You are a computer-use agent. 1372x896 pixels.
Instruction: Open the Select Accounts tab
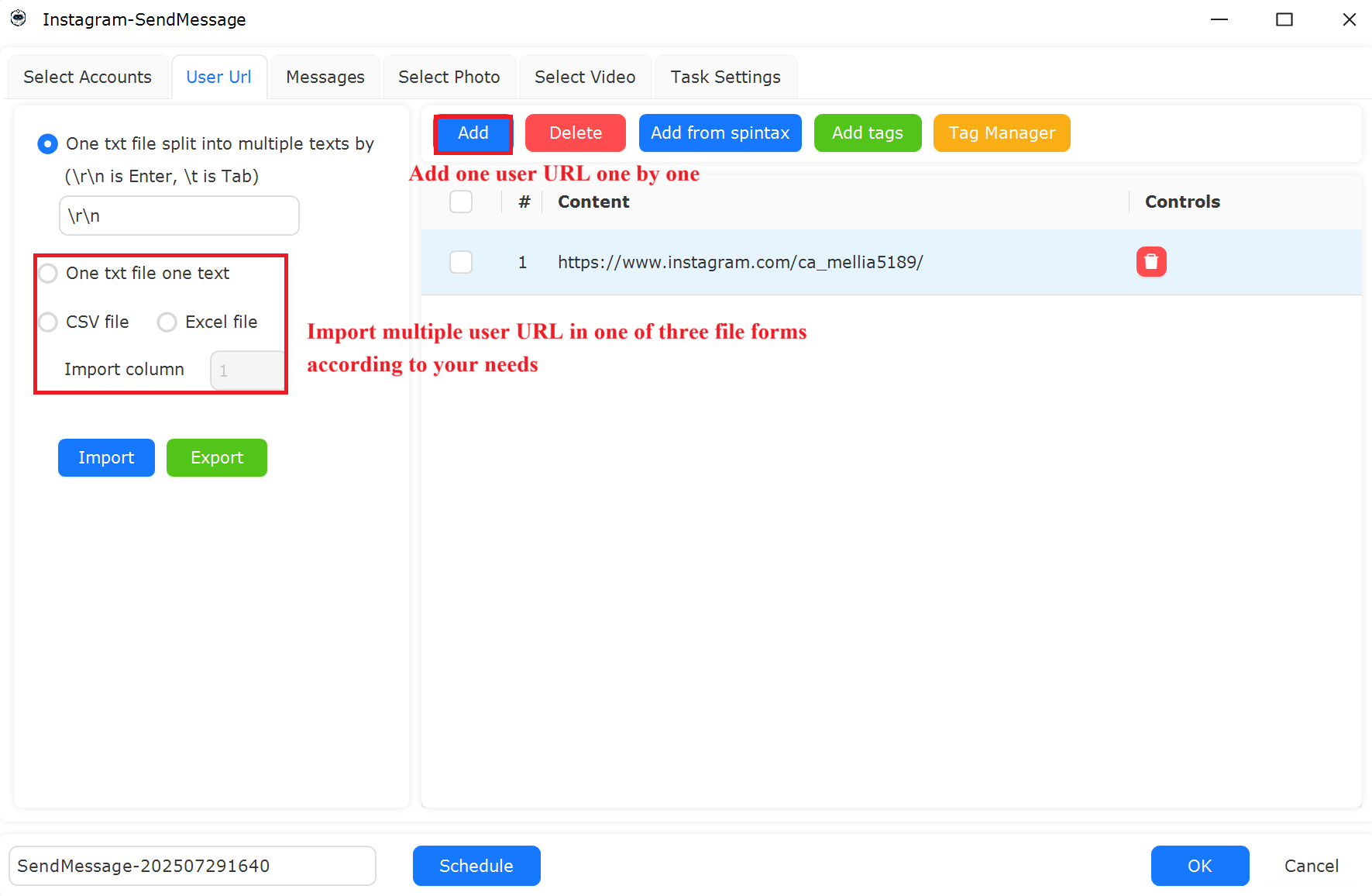click(88, 77)
